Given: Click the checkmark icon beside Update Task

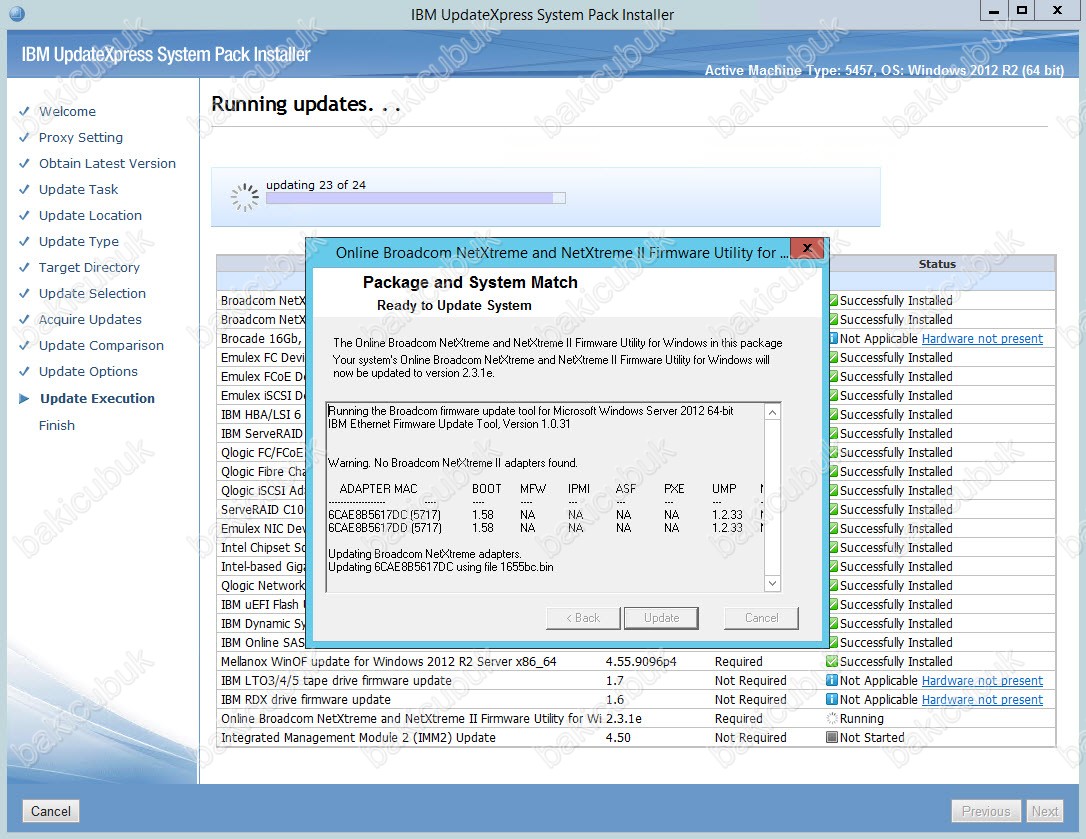Looking at the screenshot, I should click(24, 189).
